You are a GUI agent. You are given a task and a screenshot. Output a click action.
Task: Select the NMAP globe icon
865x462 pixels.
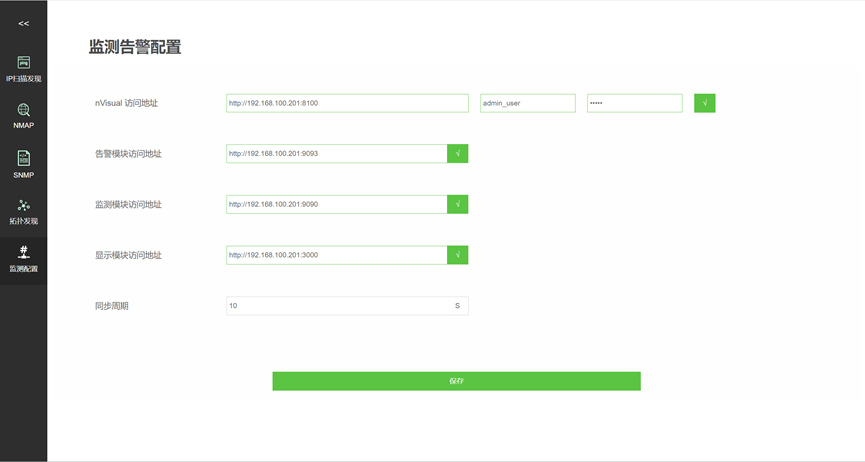click(24, 110)
